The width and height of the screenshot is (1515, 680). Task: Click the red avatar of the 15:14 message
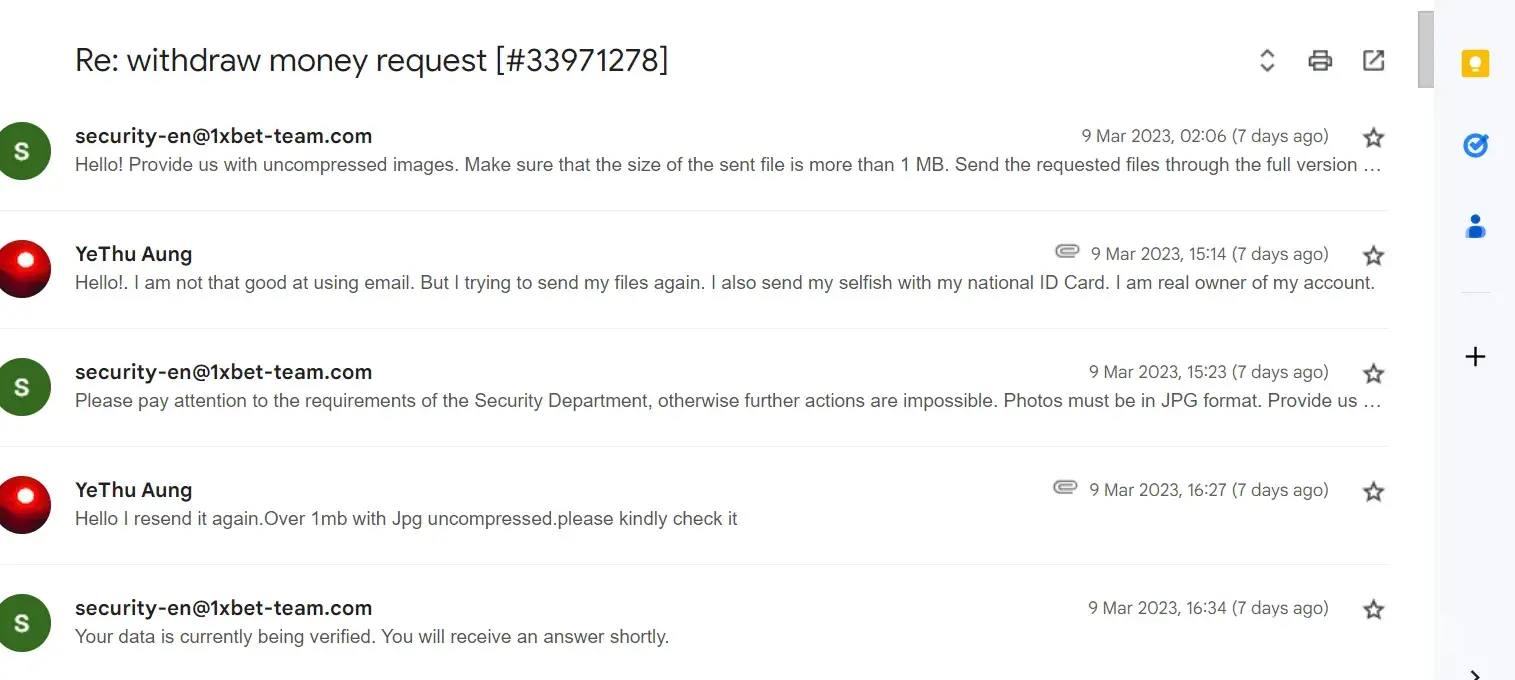23,268
